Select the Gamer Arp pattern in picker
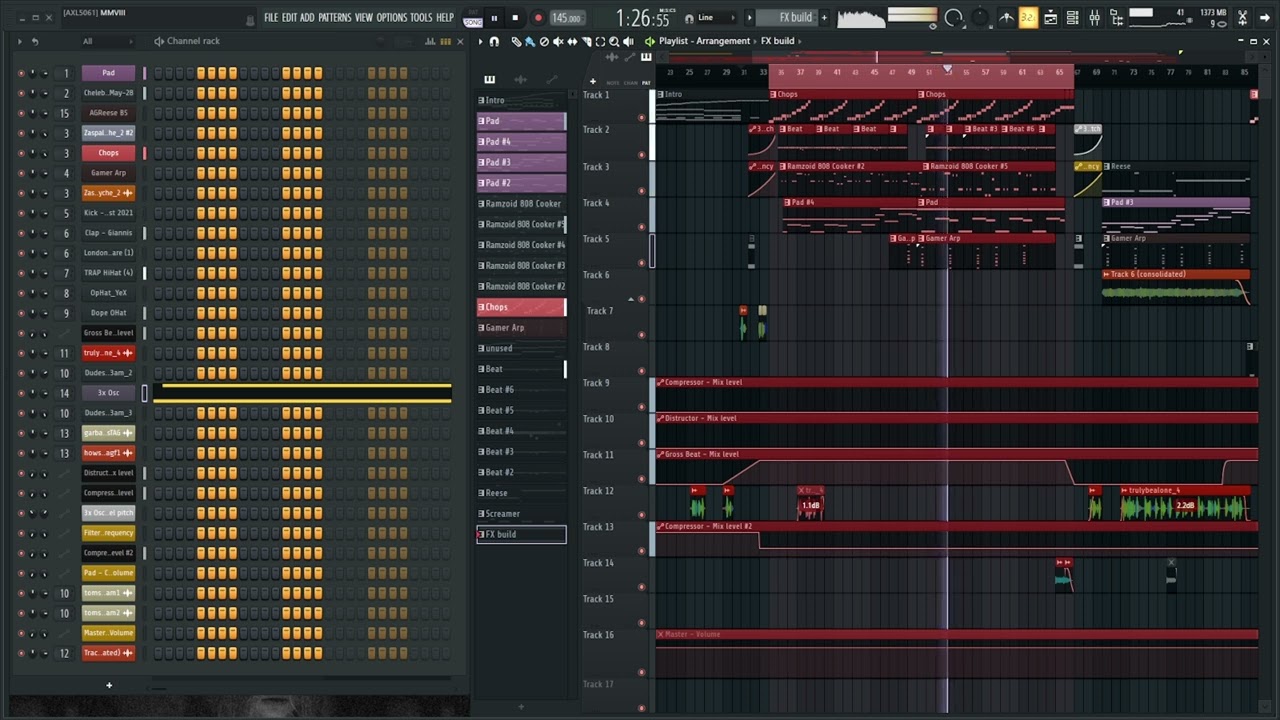Viewport: 1280px width, 720px height. [521, 328]
